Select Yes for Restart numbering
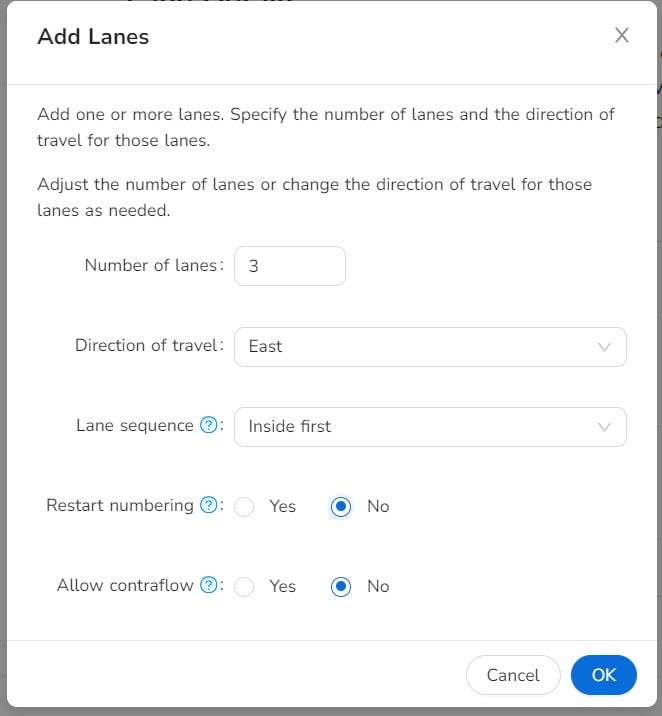The width and height of the screenshot is (662, 716). [x=244, y=507]
